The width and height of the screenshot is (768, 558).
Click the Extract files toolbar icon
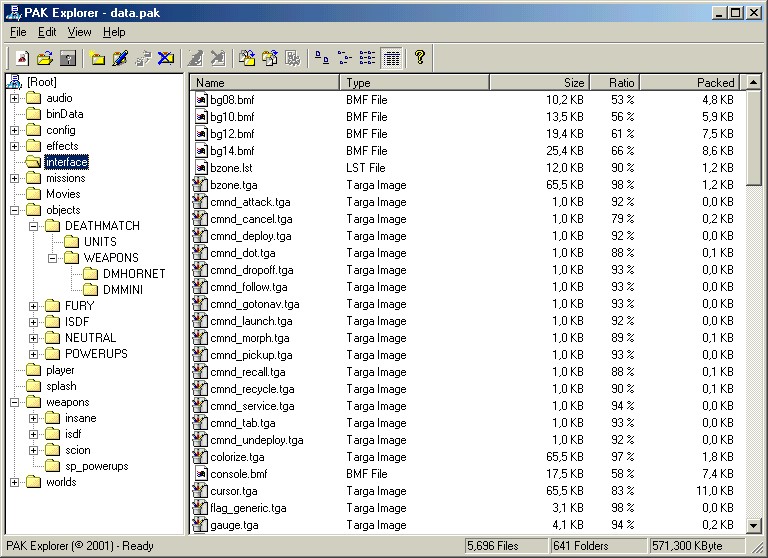point(270,58)
